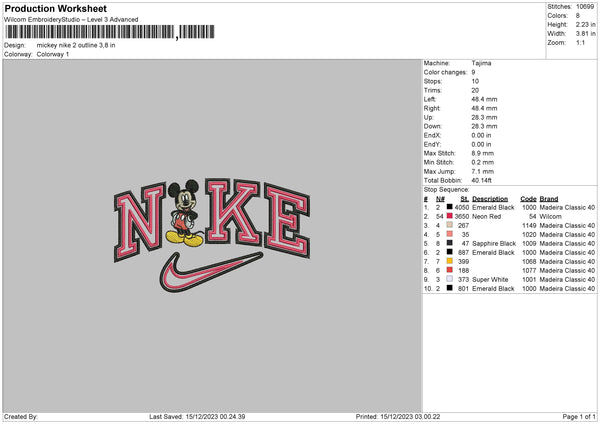Click stitch count 801 in row 10
The height and width of the screenshot is (424, 600).
[463, 289]
